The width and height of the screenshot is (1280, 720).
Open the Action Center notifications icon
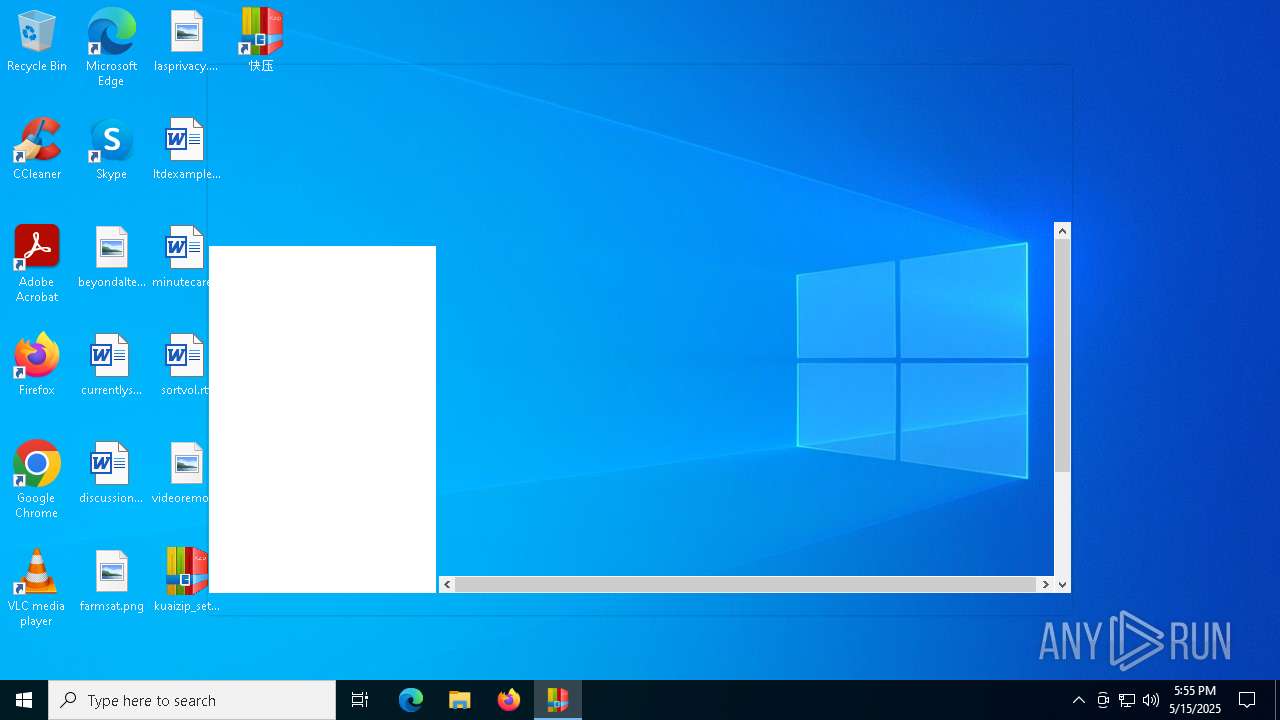1247,700
